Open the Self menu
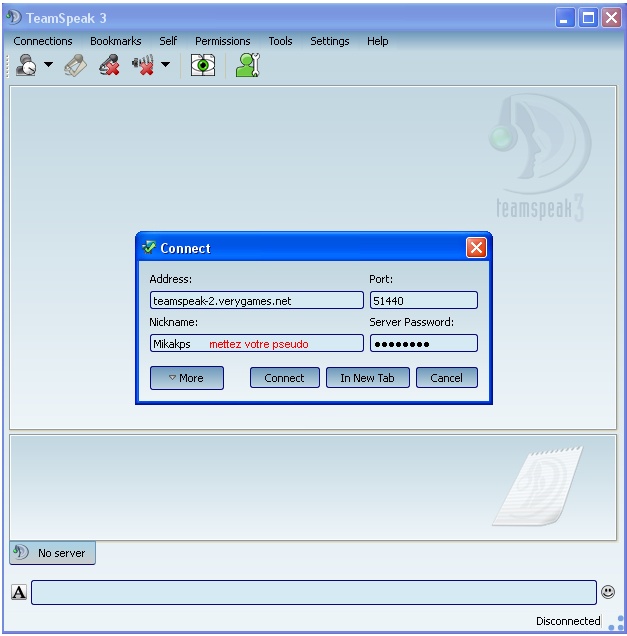The height and width of the screenshot is (636, 627). [168, 41]
